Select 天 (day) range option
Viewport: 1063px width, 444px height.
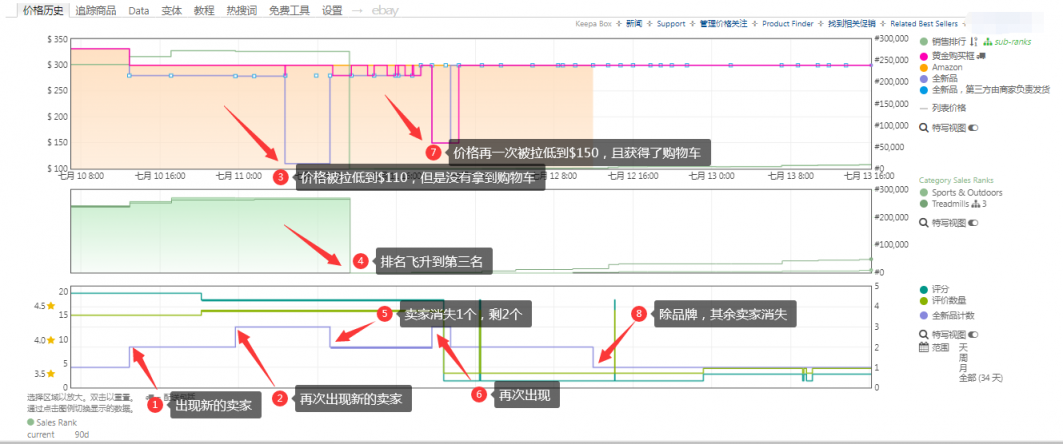[x=963, y=347]
